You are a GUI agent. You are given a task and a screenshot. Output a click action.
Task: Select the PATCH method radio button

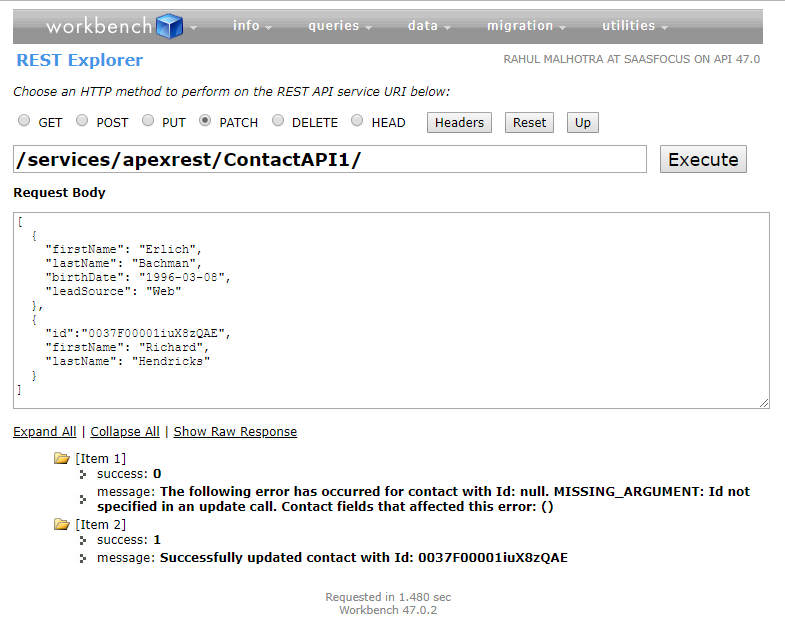pyautogui.click(x=205, y=120)
